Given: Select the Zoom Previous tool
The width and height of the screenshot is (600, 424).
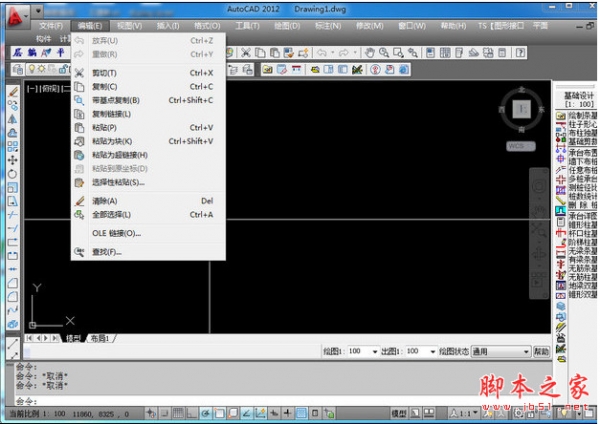Looking at the screenshot, I should [x=412, y=52].
